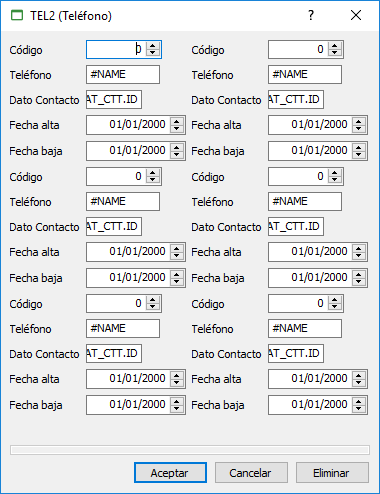Click the empty progress bar above the buttons
This screenshot has width=380, height=494.
pyautogui.click(x=190, y=450)
